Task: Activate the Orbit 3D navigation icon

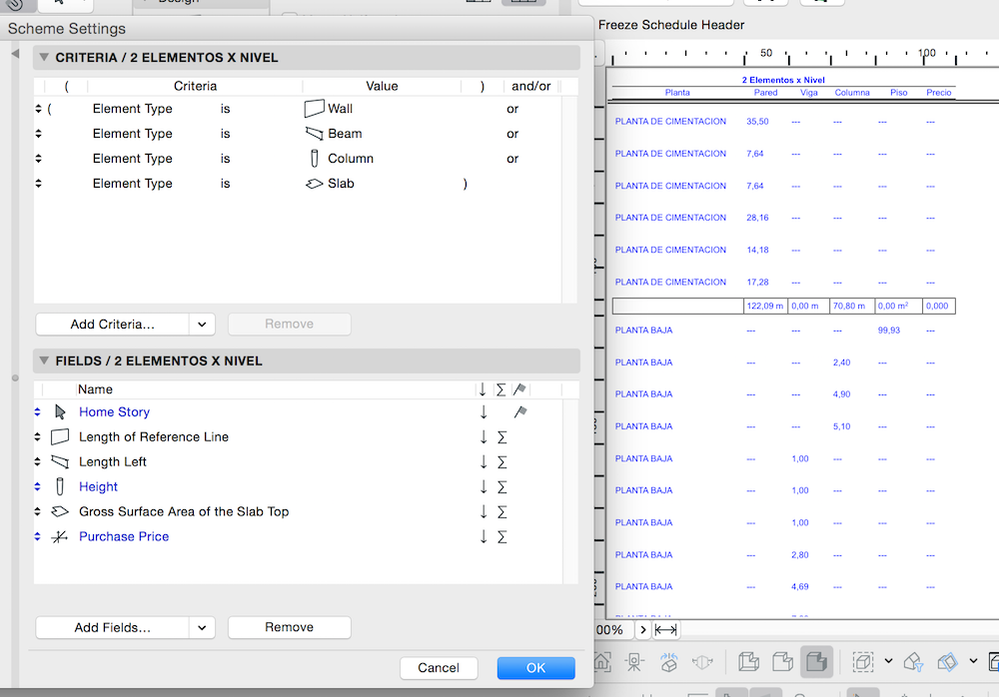Action: (x=668, y=663)
